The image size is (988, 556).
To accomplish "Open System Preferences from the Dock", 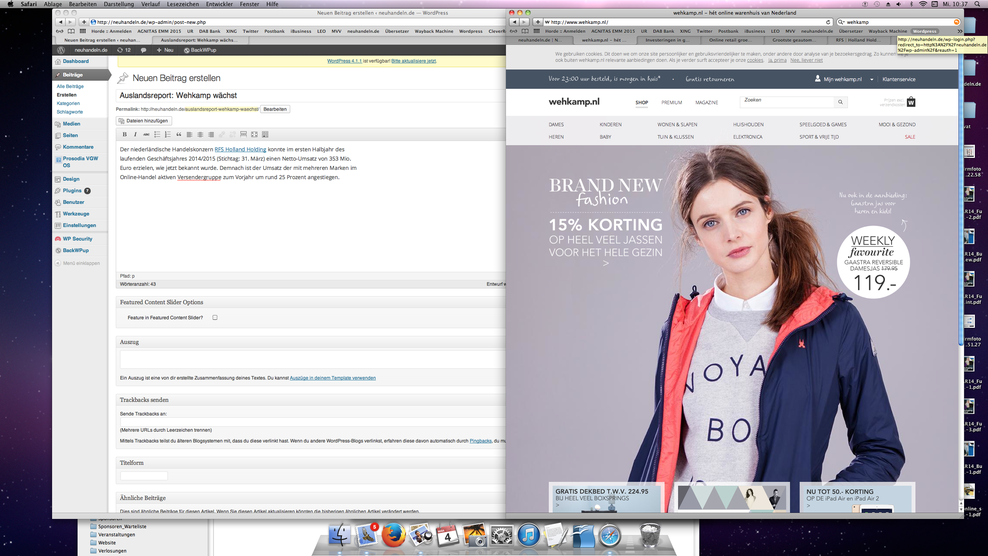I will click(502, 535).
